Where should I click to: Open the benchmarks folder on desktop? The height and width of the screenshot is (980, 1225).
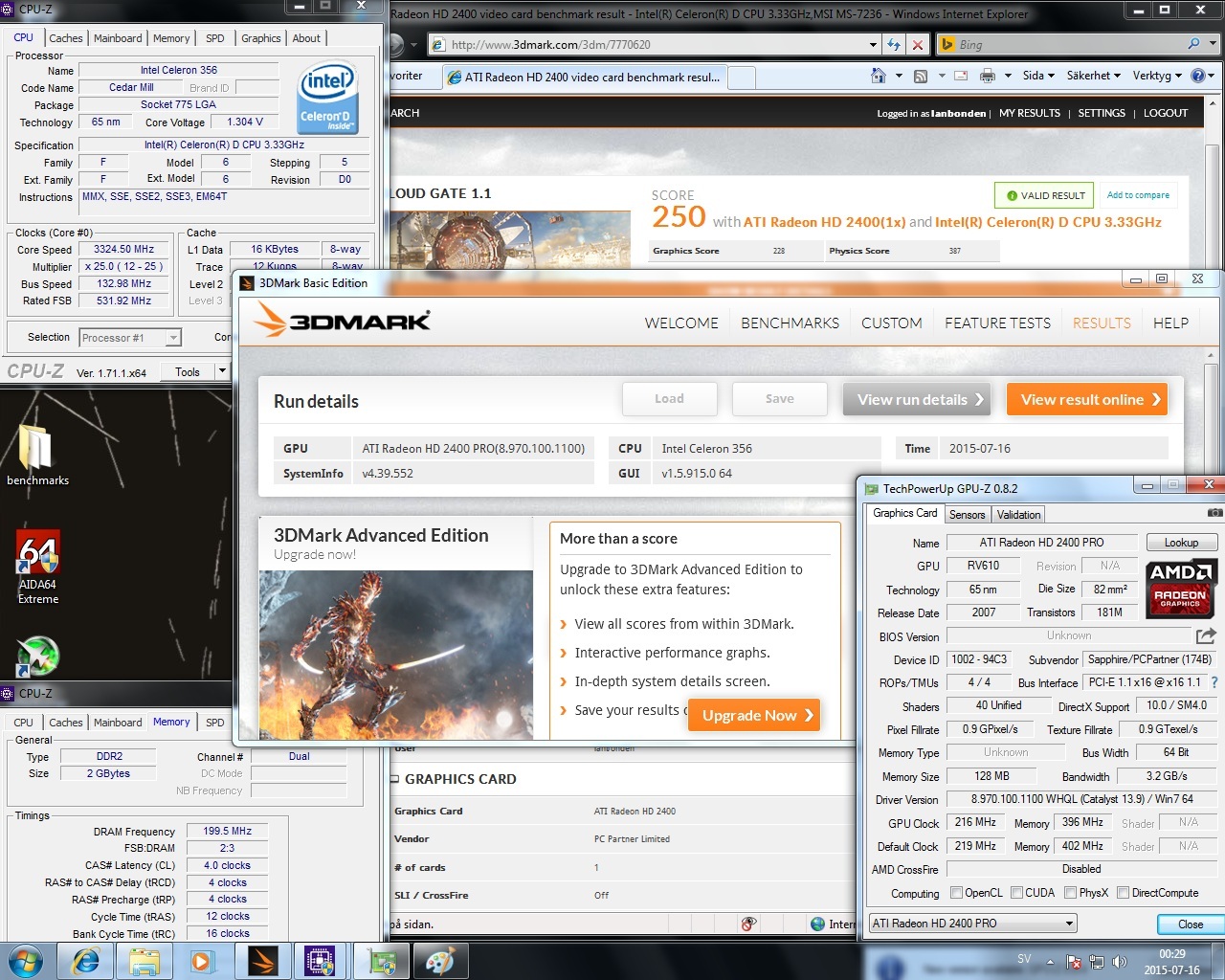pos(36,454)
